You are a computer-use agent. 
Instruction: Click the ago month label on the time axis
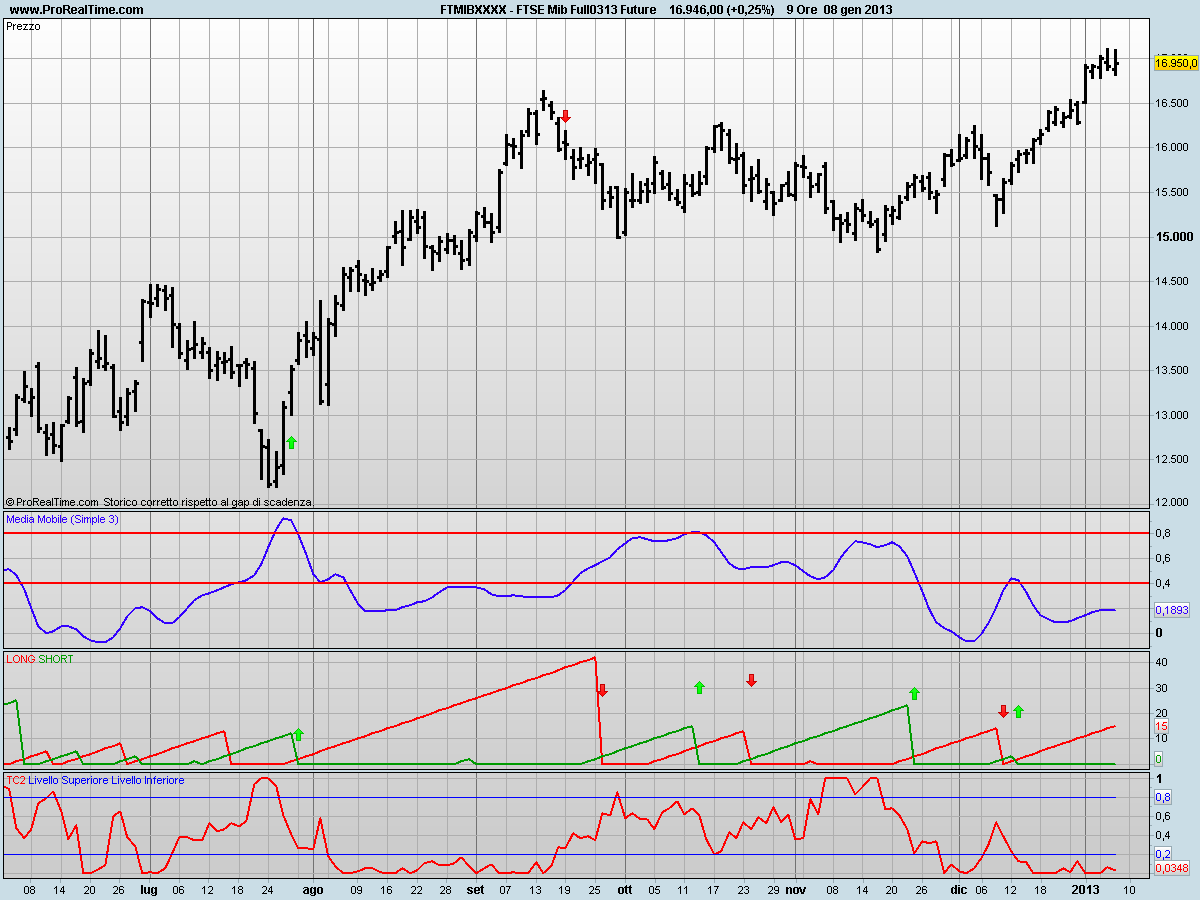[313, 889]
